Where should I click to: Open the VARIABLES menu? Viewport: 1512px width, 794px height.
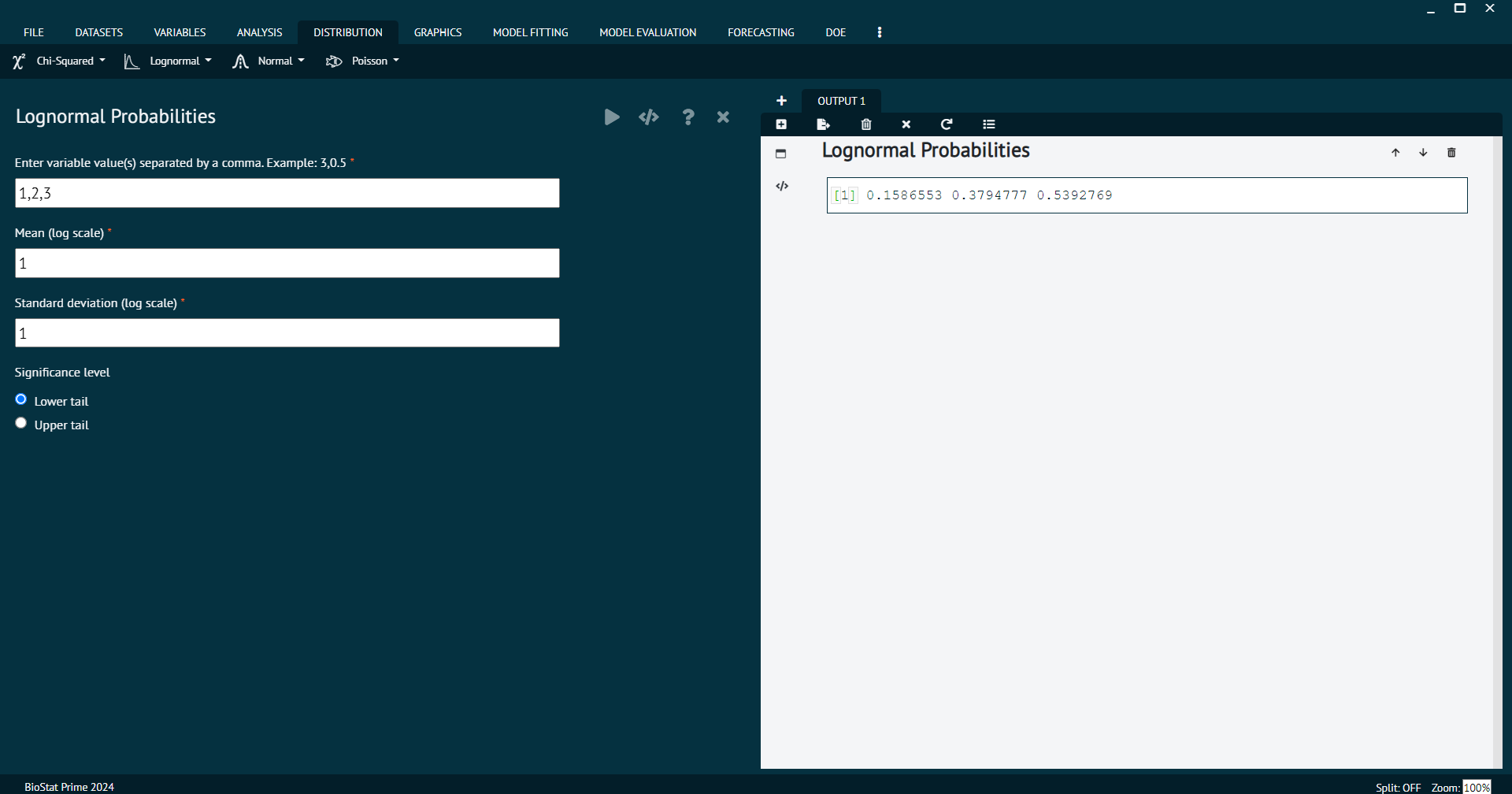[180, 32]
